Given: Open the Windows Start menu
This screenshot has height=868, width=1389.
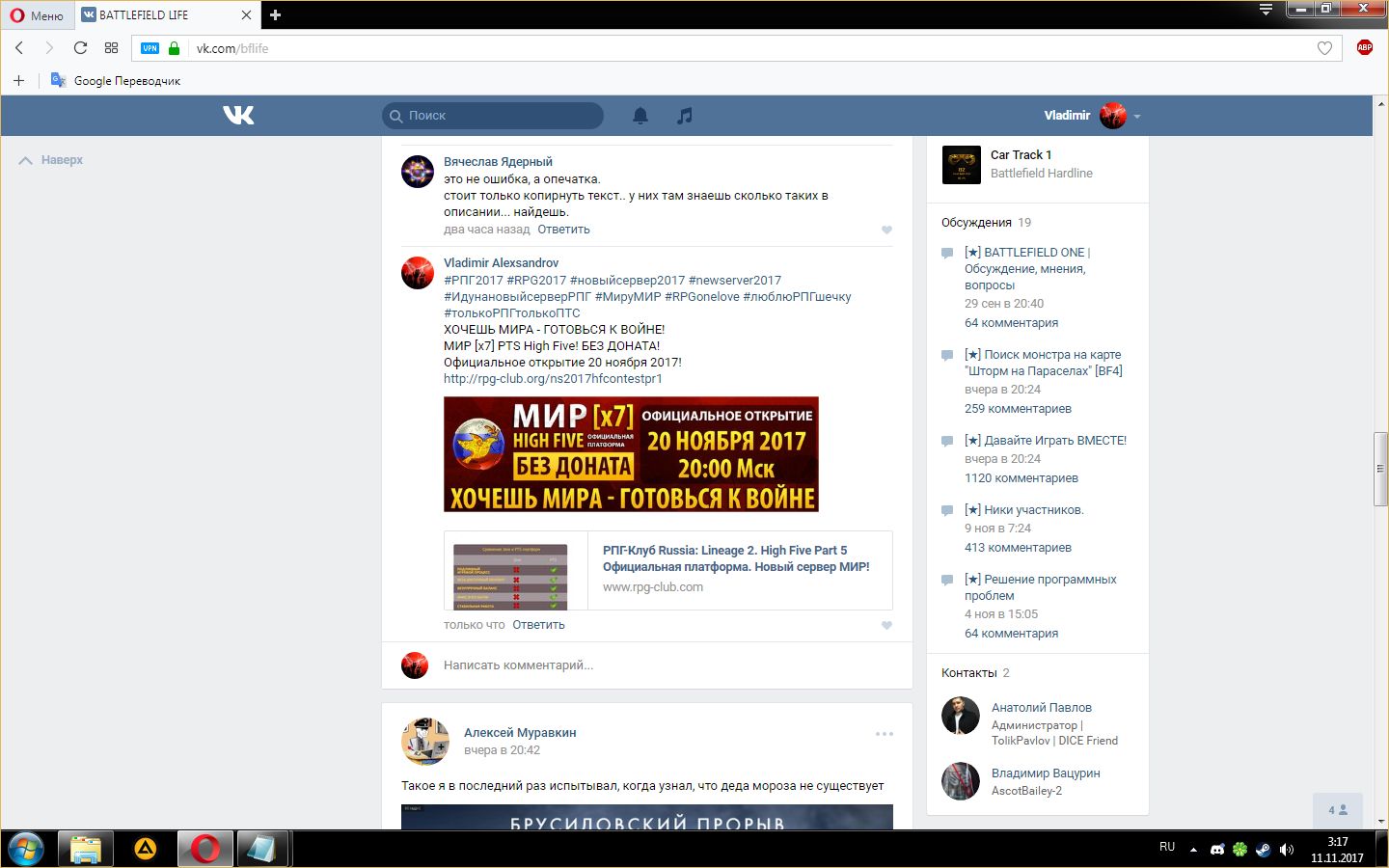Looking at the screenshot, I should point(26,849).
